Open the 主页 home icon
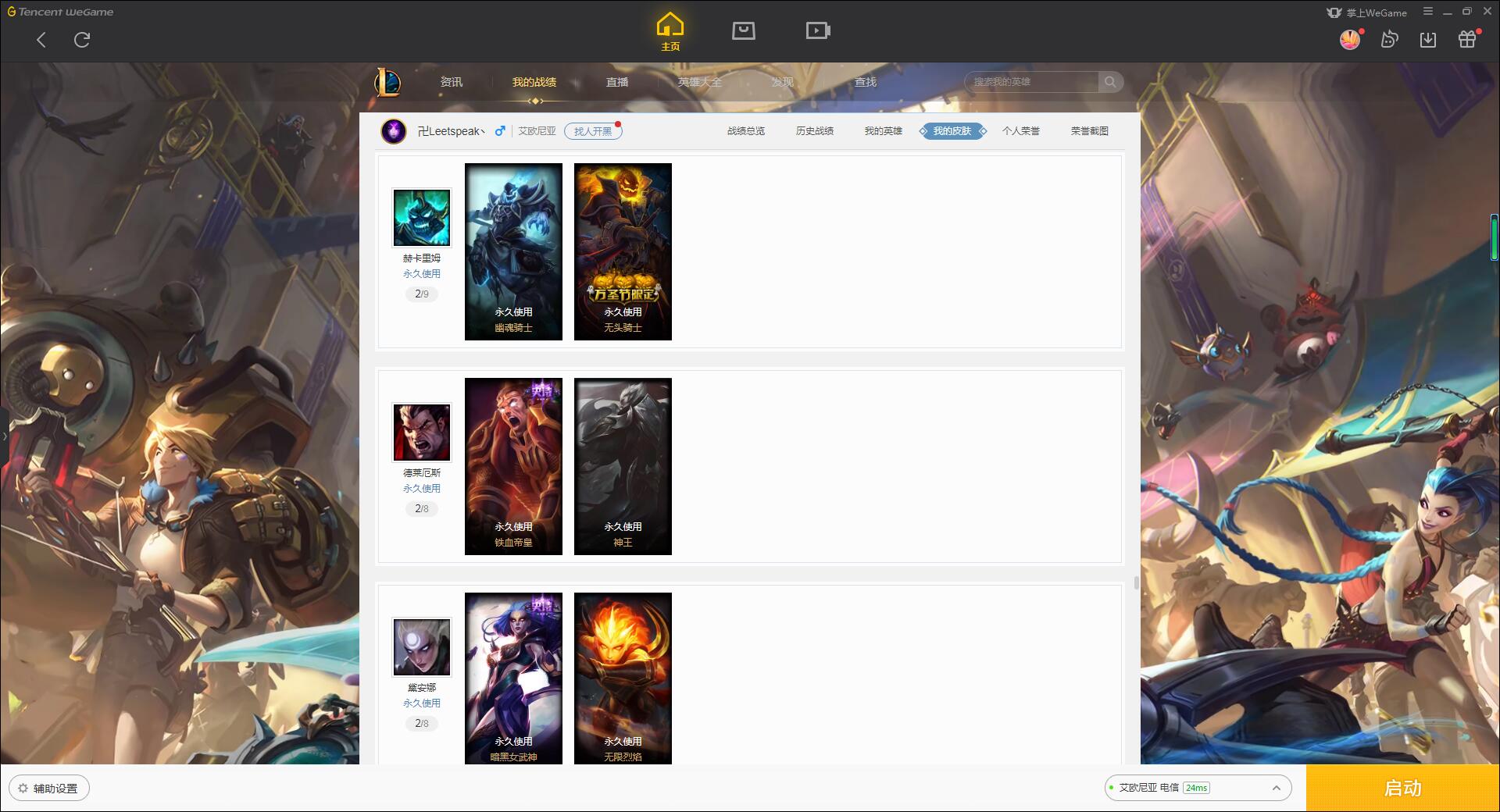The width and height of the screenshot is (1500, 812). (x=670, y=31)
